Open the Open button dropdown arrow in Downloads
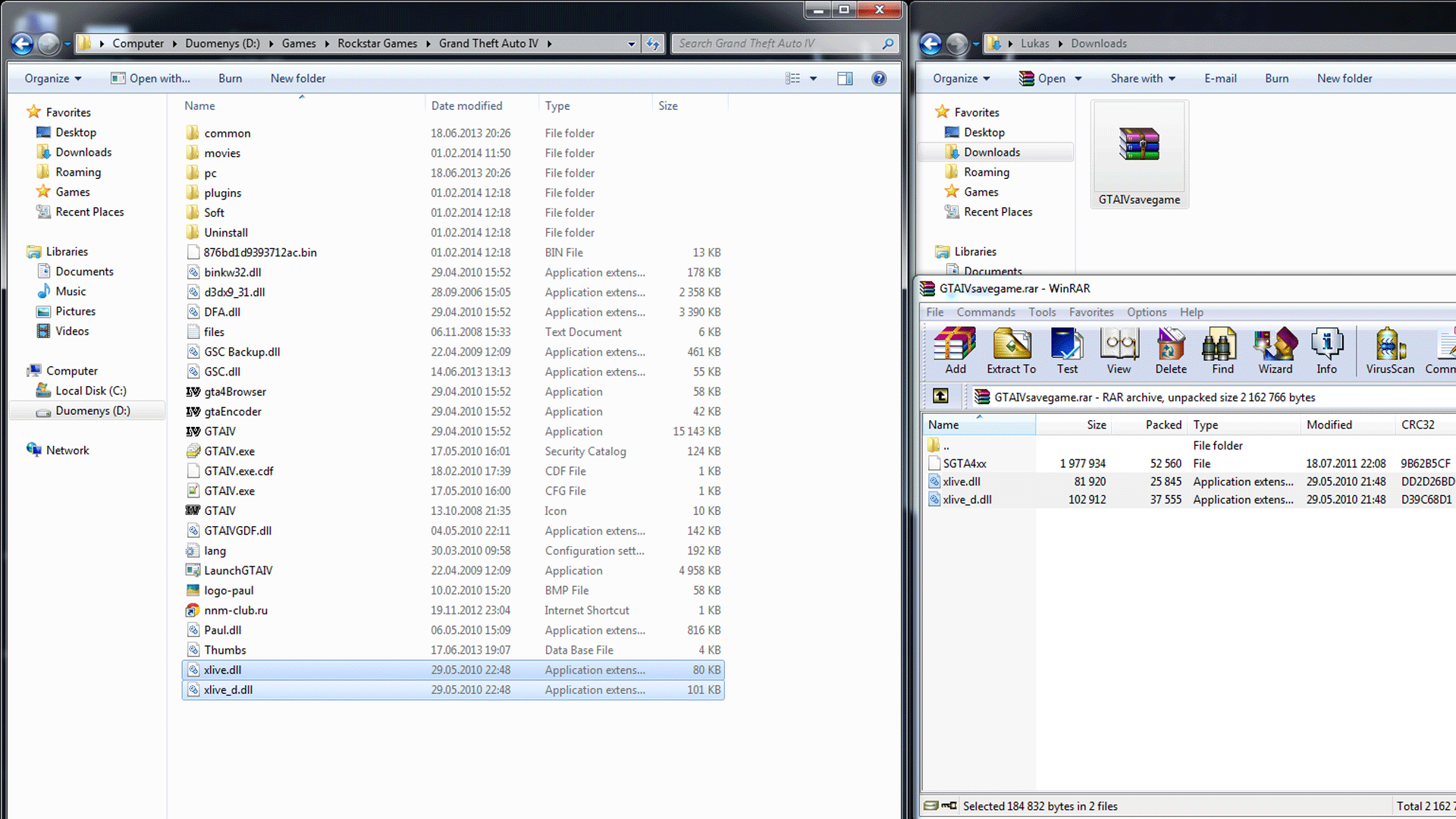Viewport: 1456px width, 819px height. [x=1078, y=79]
